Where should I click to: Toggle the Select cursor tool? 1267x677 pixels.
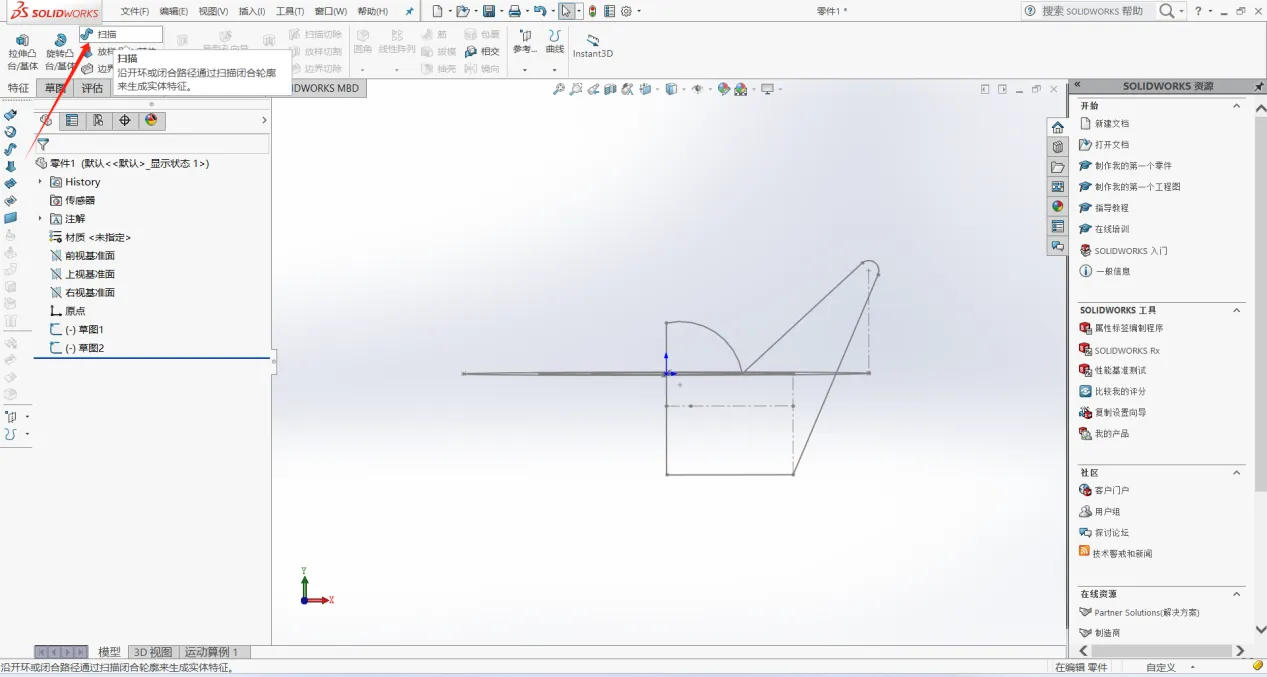pyautogui.click(x=566, y=11)
